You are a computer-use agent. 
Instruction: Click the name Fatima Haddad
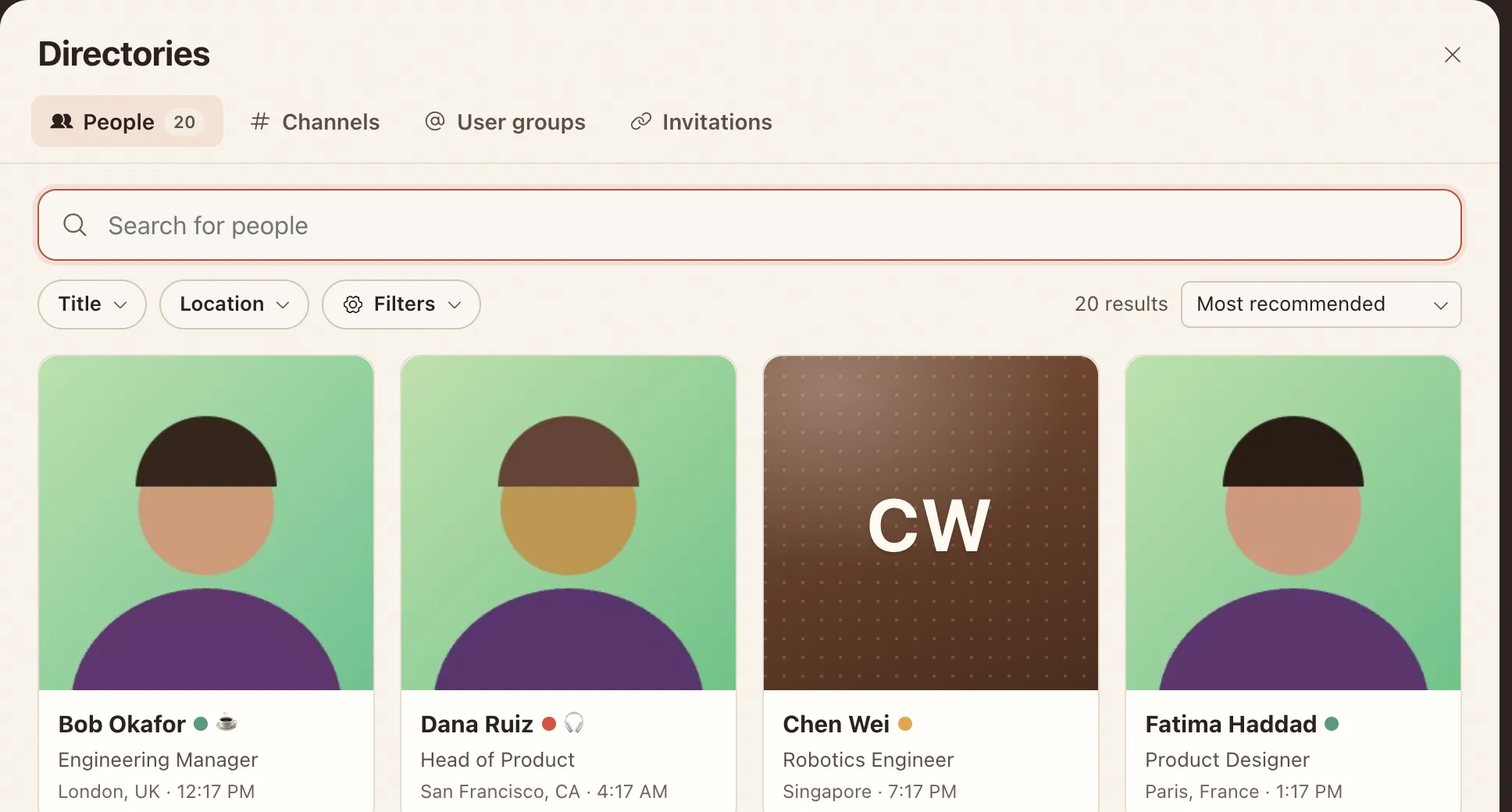(1231, 724)
